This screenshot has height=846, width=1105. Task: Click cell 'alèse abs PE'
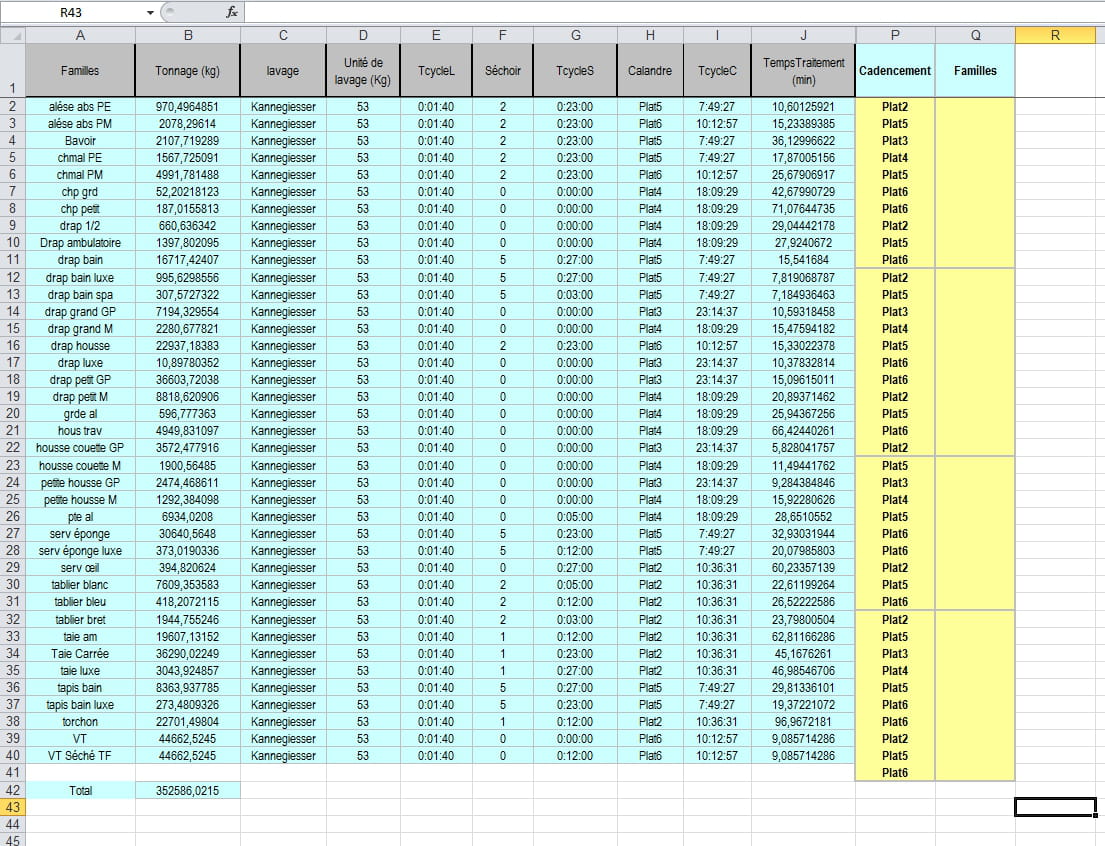[80, 106]
